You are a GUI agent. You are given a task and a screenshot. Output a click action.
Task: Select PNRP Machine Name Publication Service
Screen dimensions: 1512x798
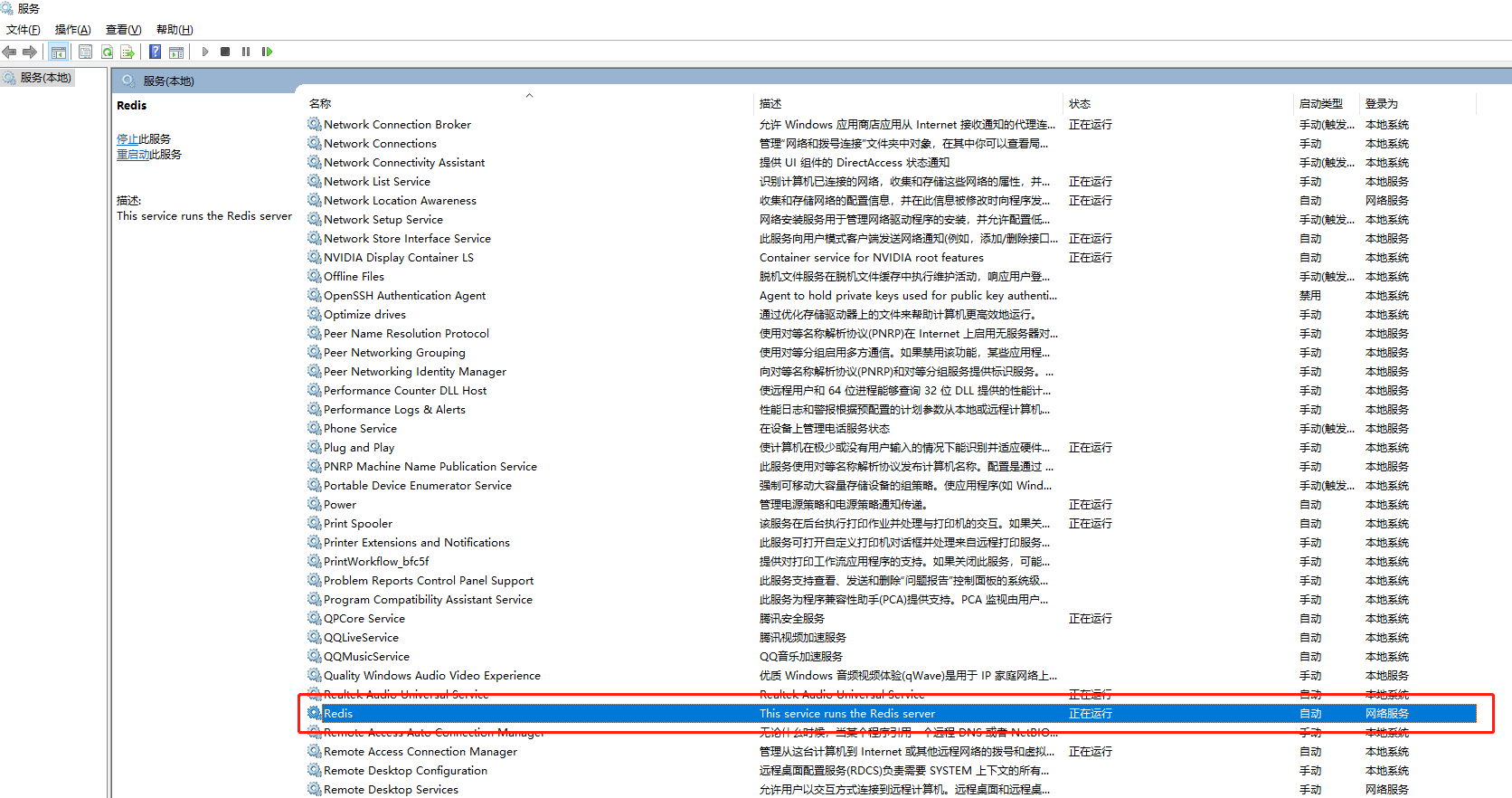(x=430, y=467)
